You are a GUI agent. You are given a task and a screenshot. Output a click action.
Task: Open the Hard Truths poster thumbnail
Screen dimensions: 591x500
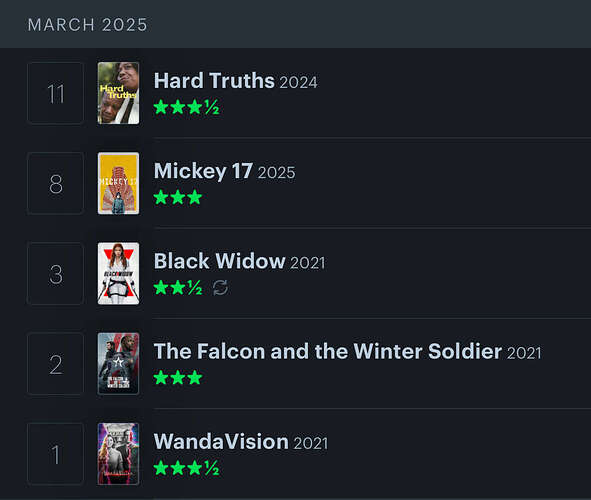[118, 93]
